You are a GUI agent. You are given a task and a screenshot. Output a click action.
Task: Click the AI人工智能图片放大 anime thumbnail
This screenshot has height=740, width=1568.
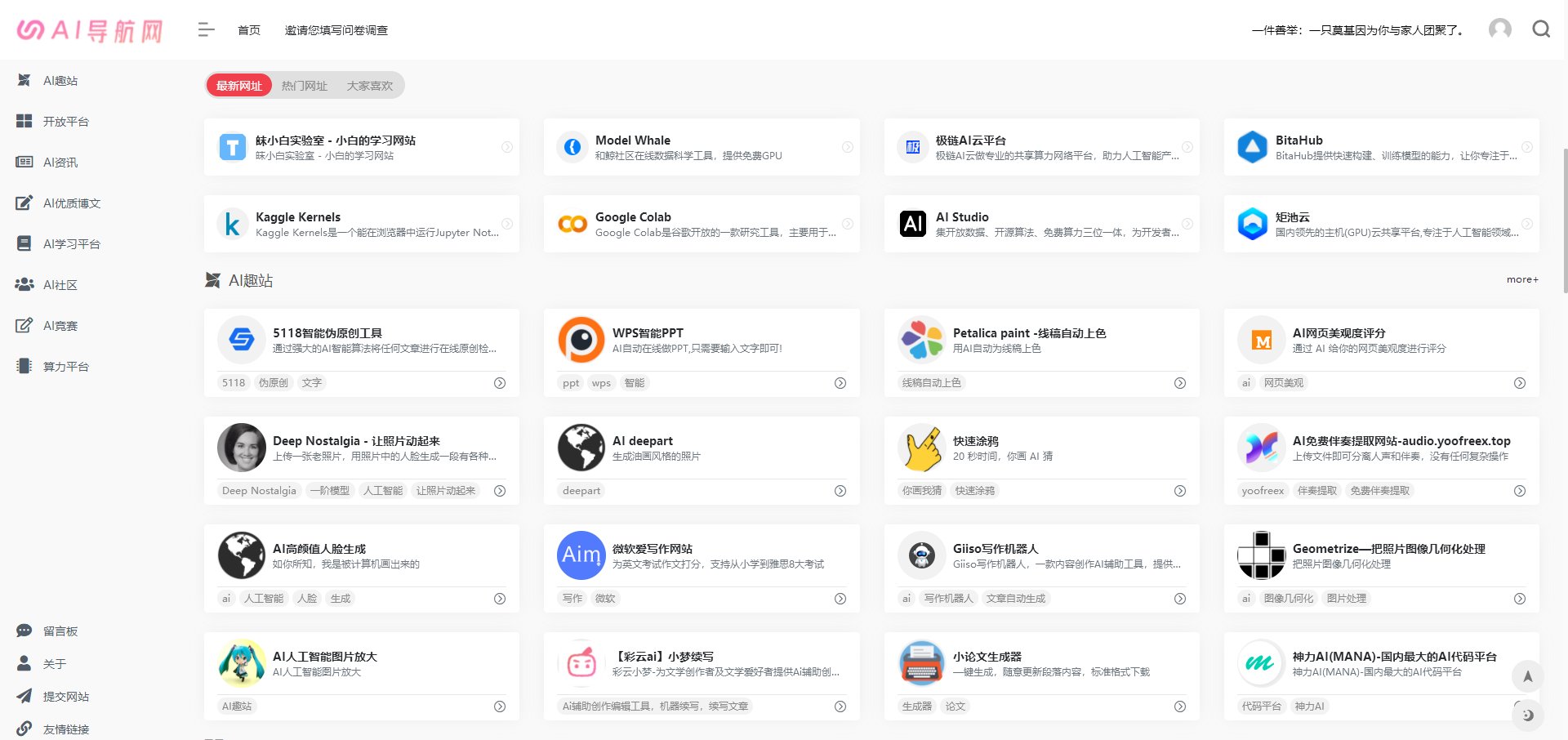click(x=242, y=663)
